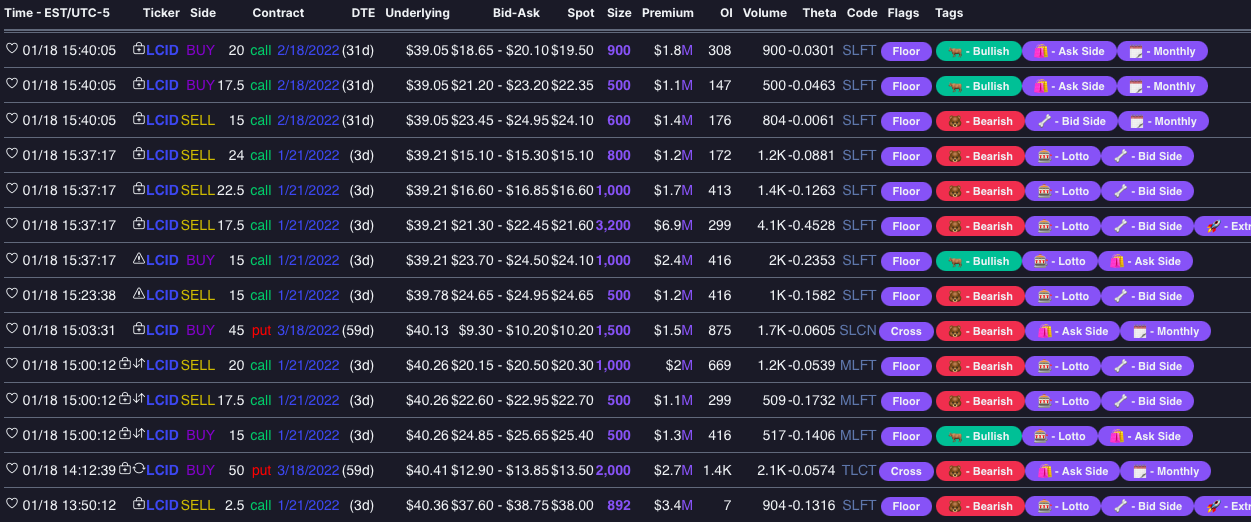Click MLFT code in 15:00:12 SELL 20 row
Viewport: 1251px width, 522px height.
point(858,365)
